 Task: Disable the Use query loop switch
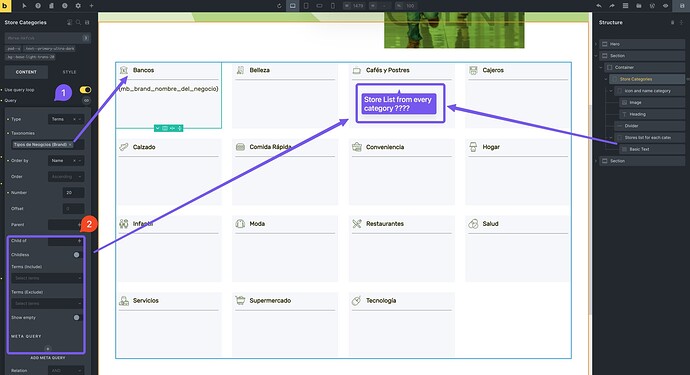tap(85, 90)
